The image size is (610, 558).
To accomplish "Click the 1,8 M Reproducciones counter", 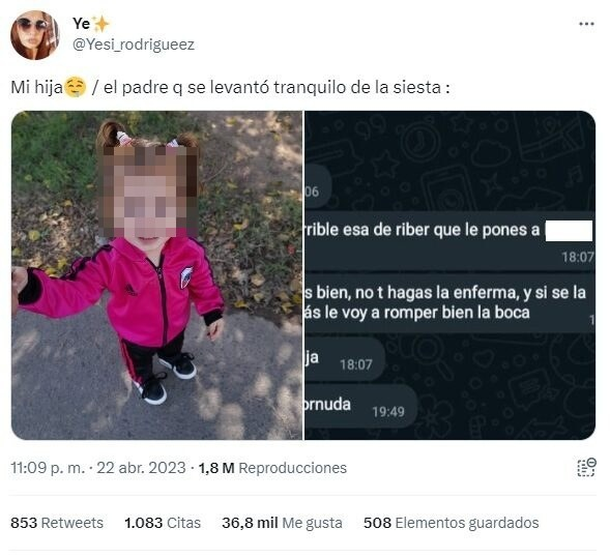I will click(272, 468).
